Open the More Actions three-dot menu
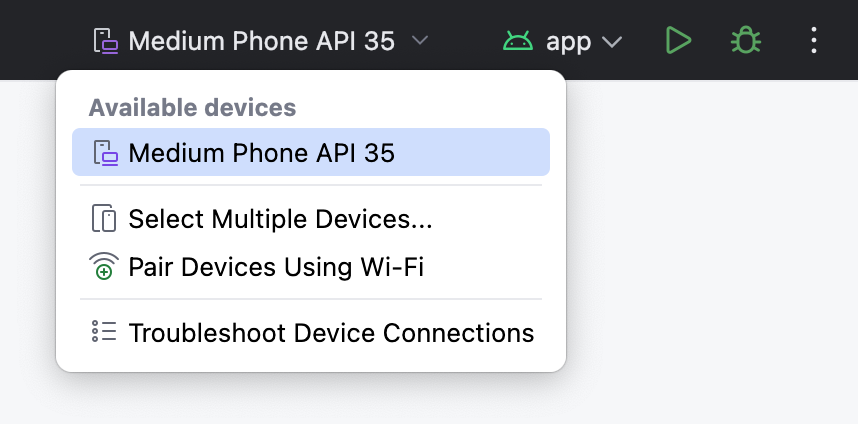 tap(814, 41)
